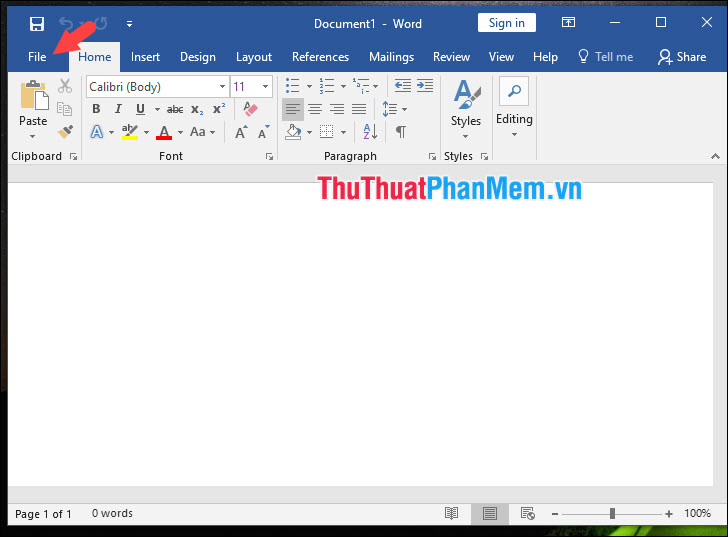Image resolution: width=728 pixels, height=537 pixels.
Task: Open Customize Quick Access Toolbar arrow
Action: point(130,24)
